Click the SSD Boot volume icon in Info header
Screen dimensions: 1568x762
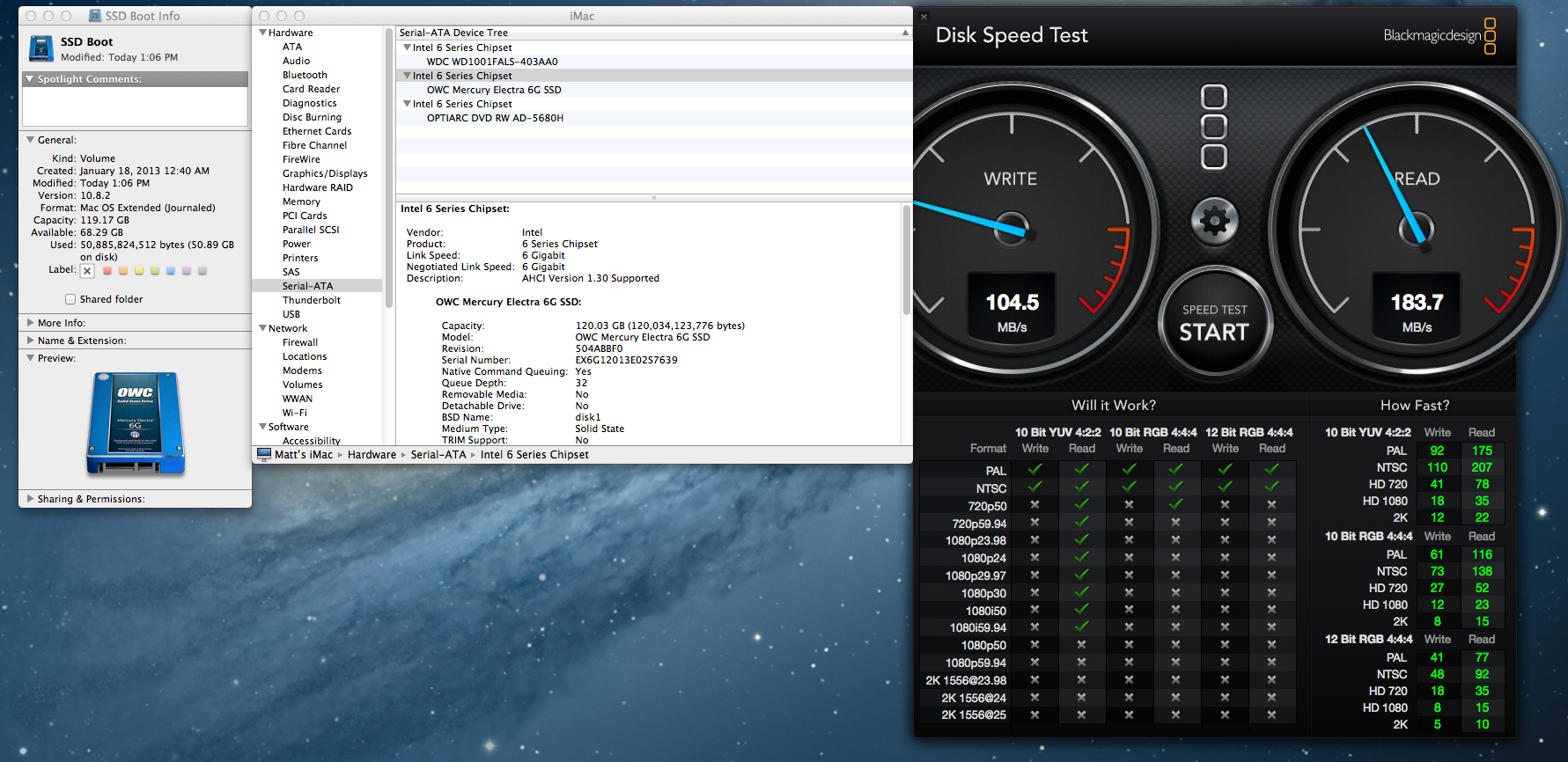41,48
